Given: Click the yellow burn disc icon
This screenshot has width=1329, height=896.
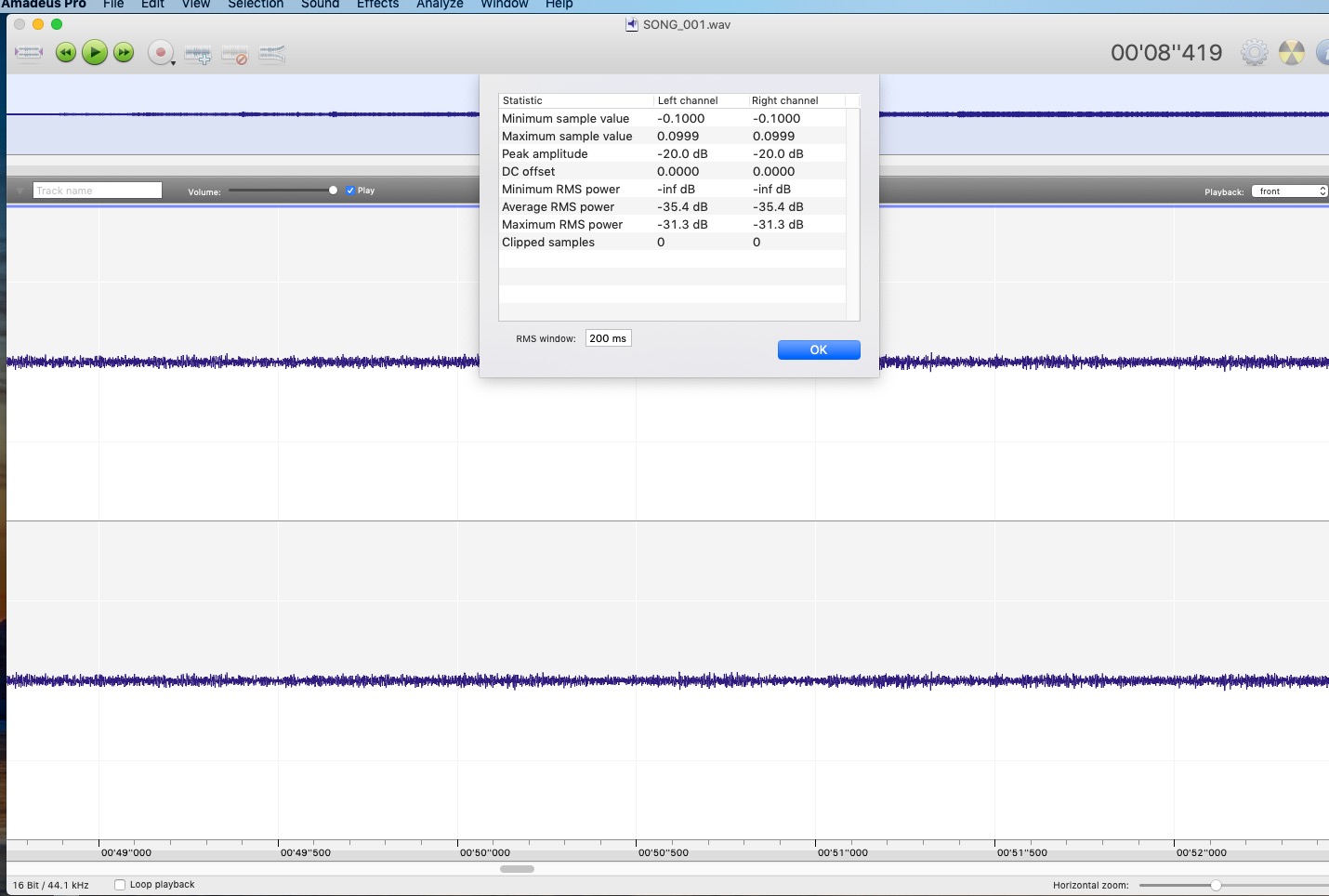Looking at the screenshot, I should coord(1291,53).
